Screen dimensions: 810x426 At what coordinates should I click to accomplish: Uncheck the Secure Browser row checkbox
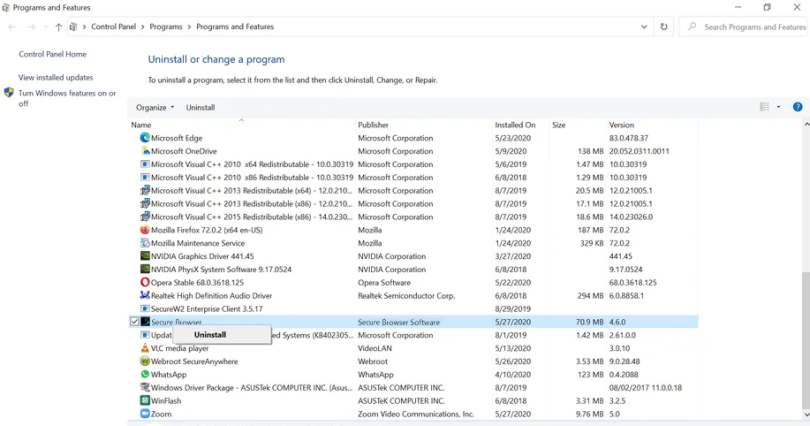tap(134, 322)
